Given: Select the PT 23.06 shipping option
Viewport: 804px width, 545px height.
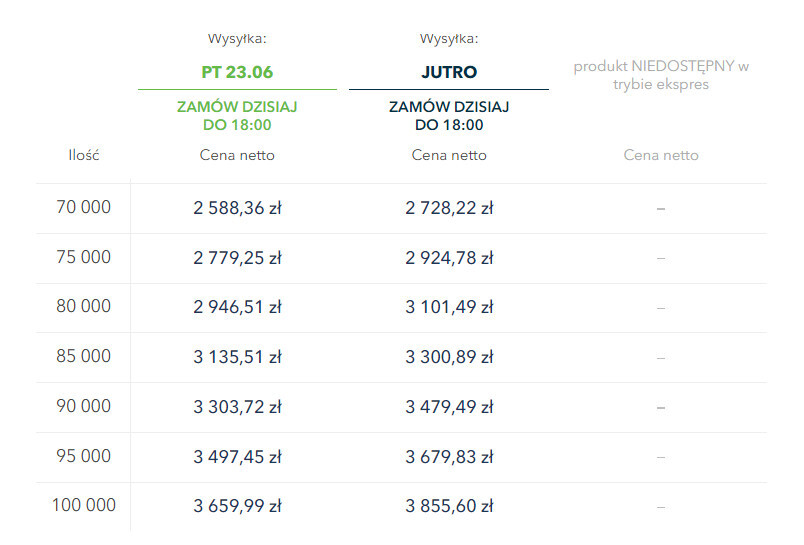Looking at the screenshot, I should [237, 72].
